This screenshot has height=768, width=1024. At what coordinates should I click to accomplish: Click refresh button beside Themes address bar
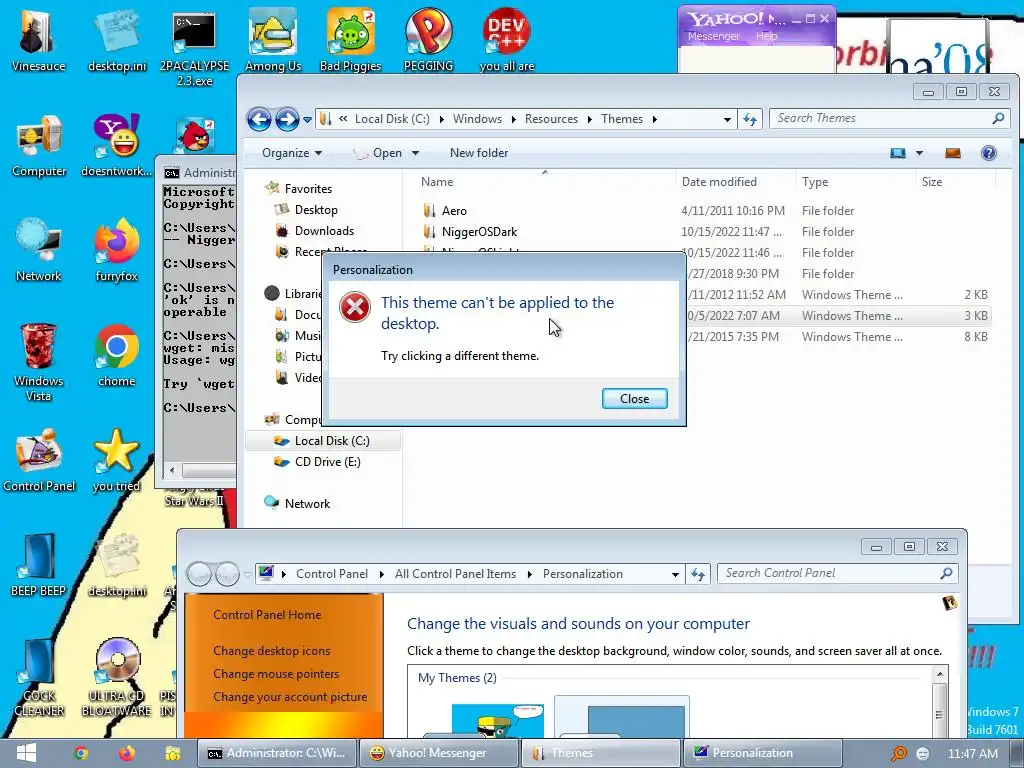click(x=750, y=119)
